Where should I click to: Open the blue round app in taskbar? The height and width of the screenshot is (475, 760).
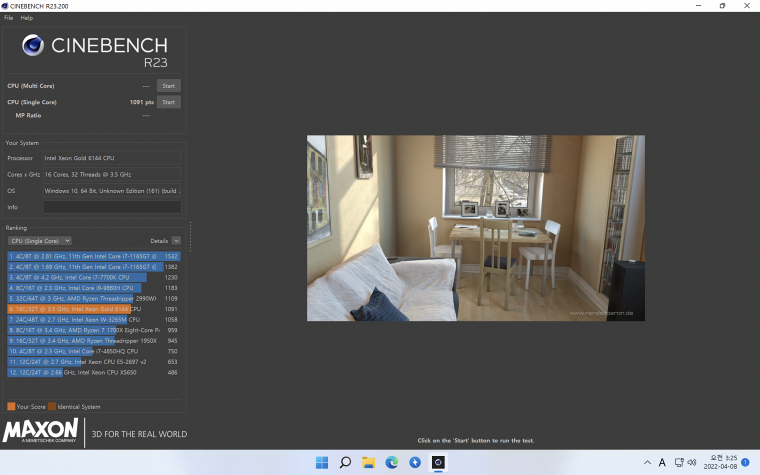[x=415, y=462]
